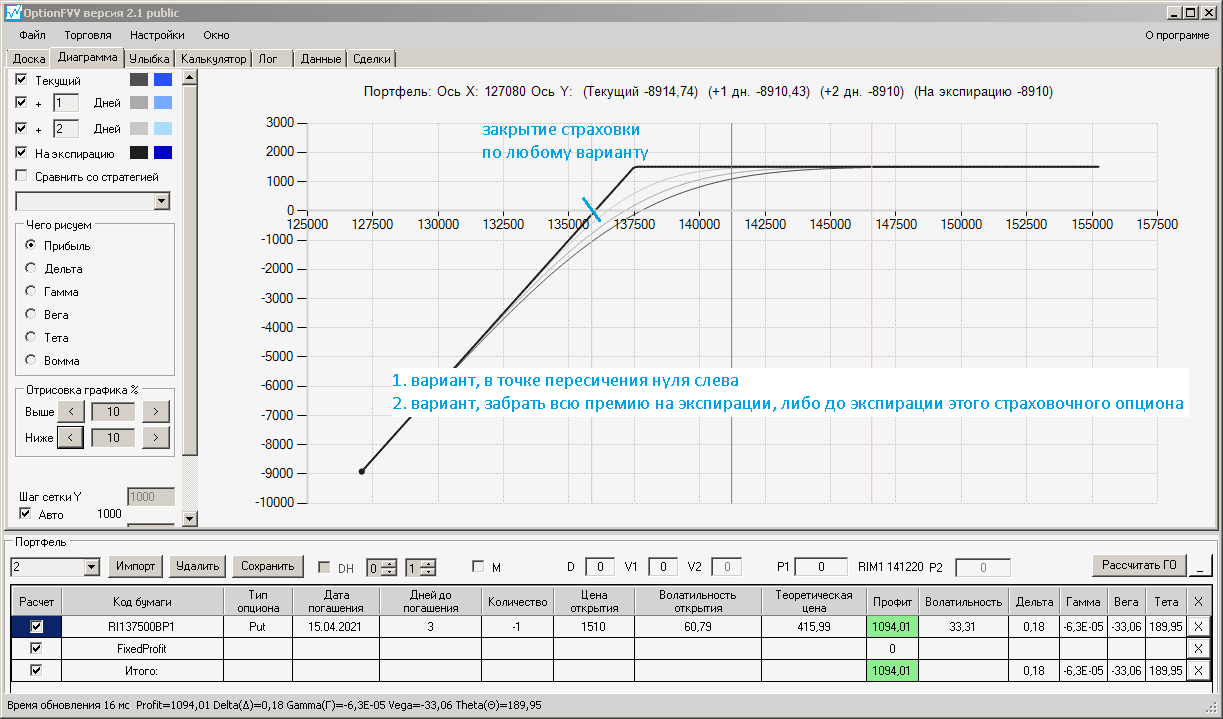
Task: Click the Удалить button
Action: click(197, 566)
